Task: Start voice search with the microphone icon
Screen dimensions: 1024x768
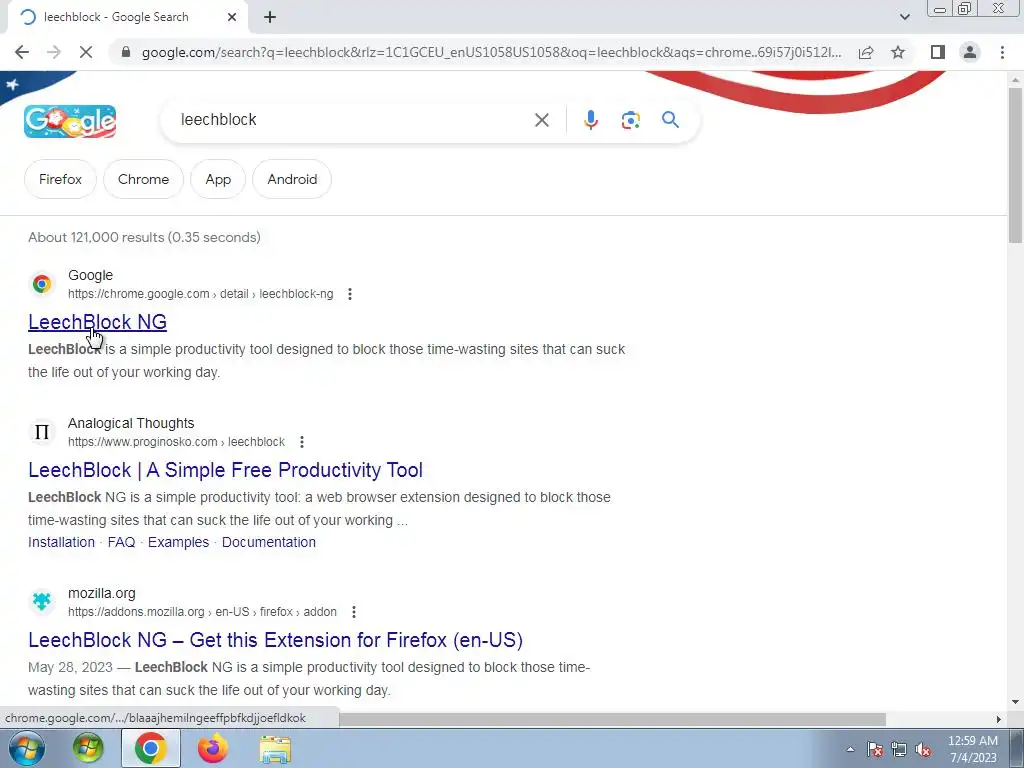Action: [590, 120]
